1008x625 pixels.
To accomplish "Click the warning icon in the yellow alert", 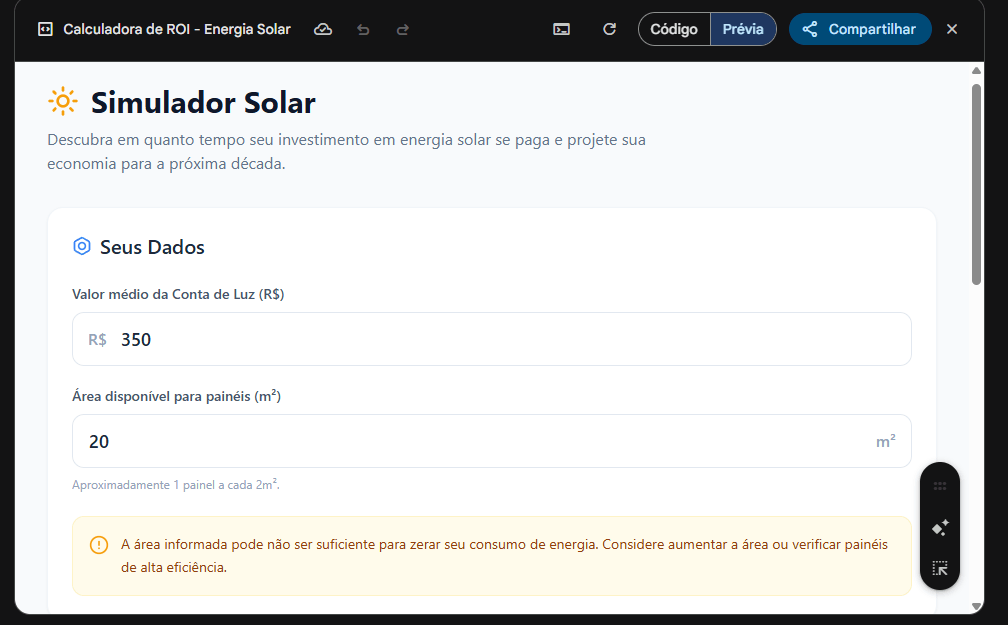I will (99, 545).
